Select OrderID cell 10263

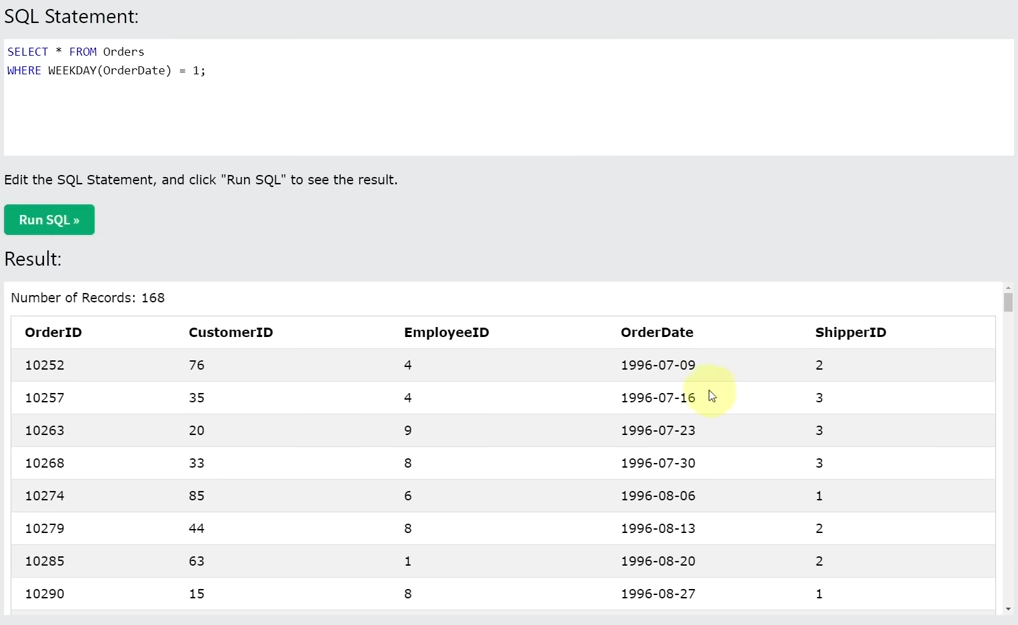coord(45,430)
